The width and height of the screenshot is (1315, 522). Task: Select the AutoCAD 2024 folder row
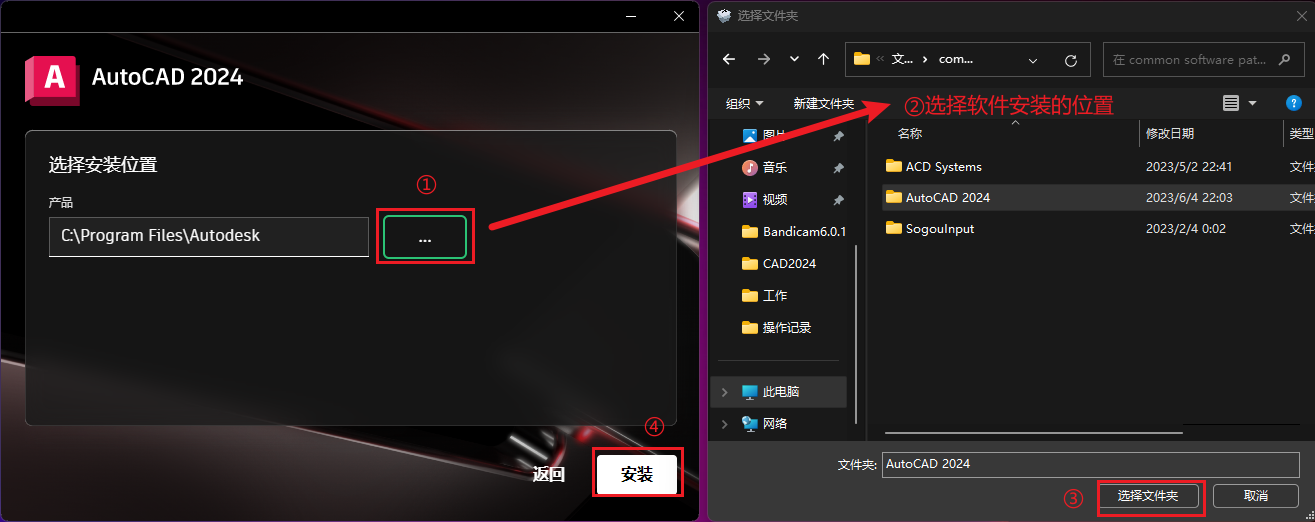[1099, 197]
